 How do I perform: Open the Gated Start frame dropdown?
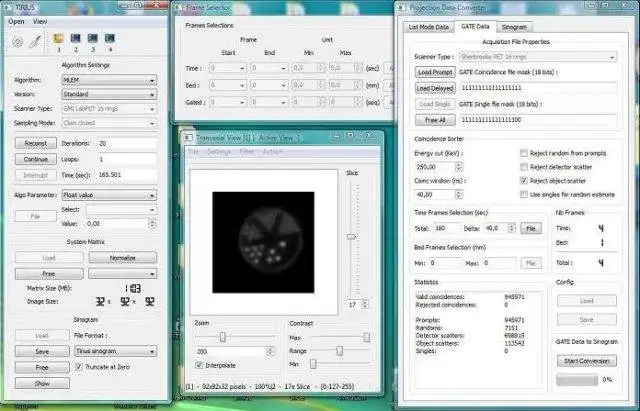point(227,102)
